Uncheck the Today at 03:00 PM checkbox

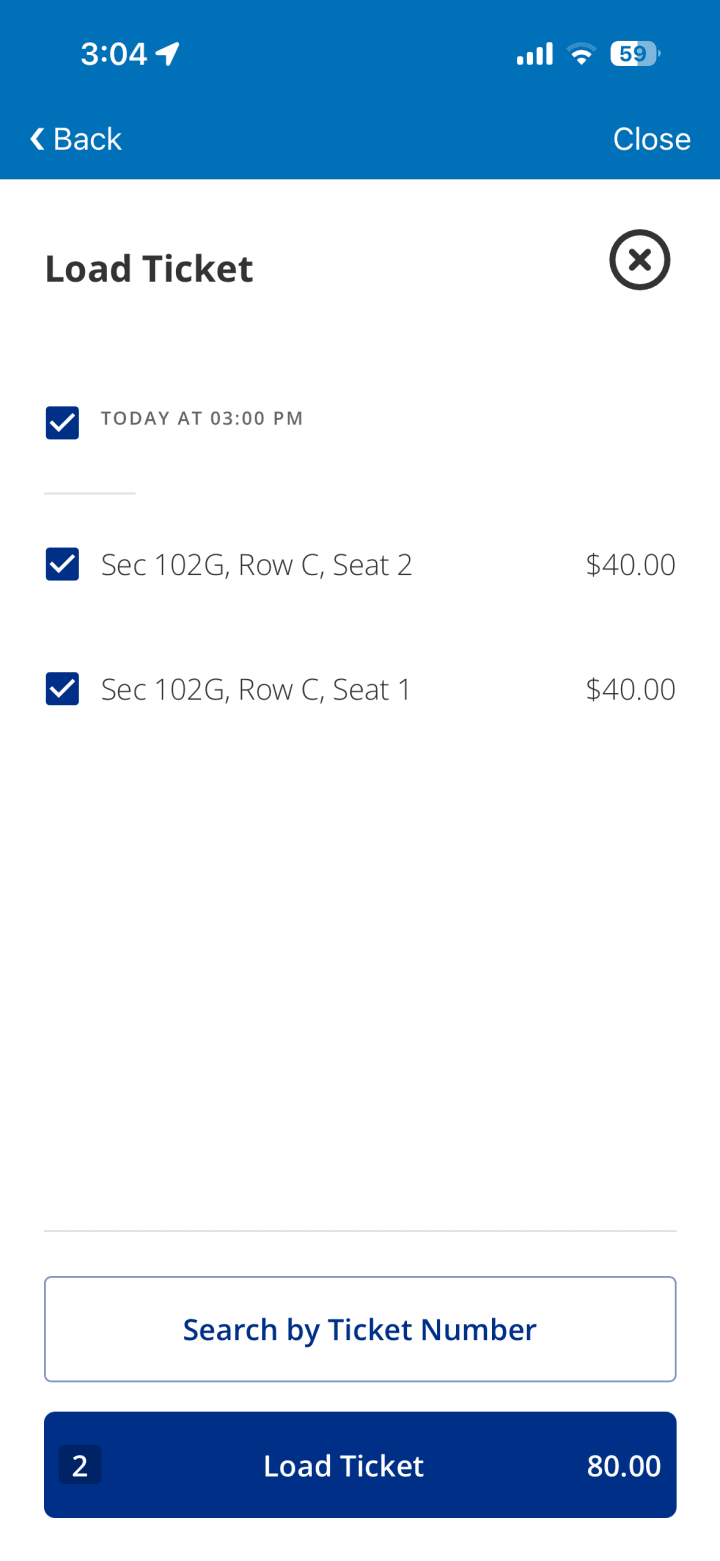coord(62,422)
